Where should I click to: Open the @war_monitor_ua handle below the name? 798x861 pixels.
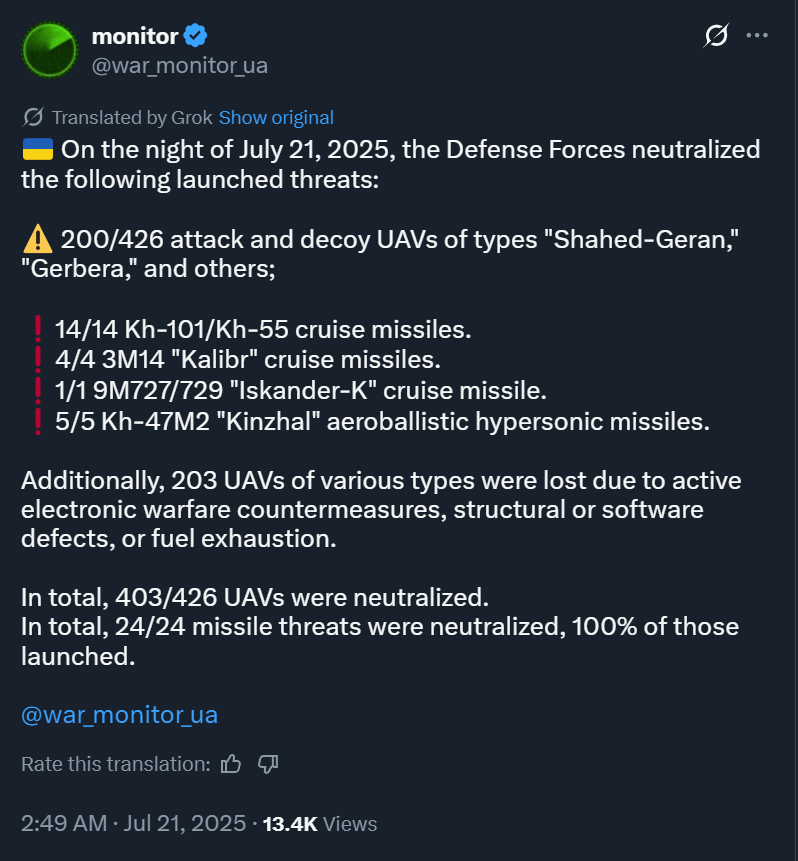[x=180, y=65]
